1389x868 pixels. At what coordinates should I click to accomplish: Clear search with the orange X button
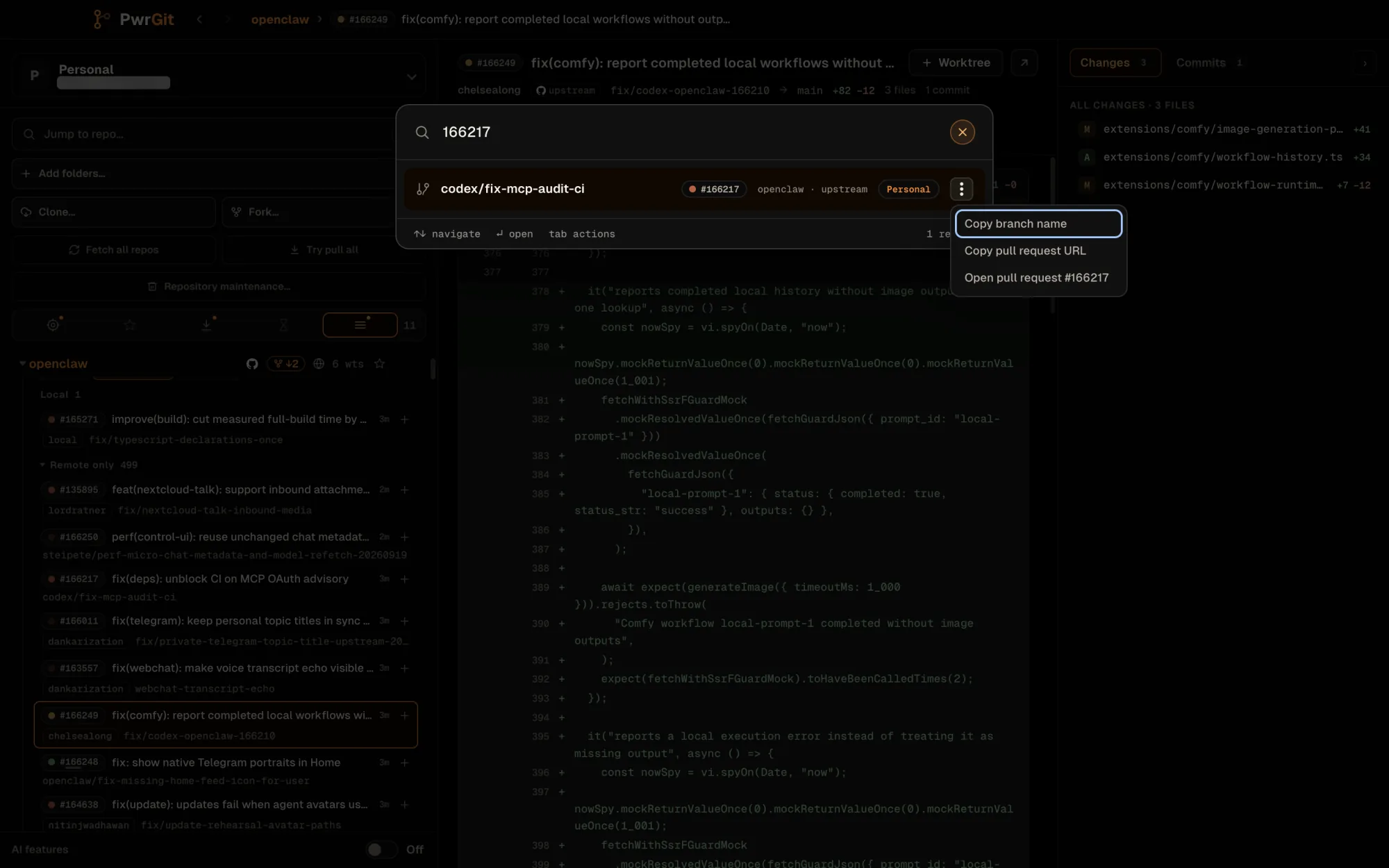[x=962, y=132]
